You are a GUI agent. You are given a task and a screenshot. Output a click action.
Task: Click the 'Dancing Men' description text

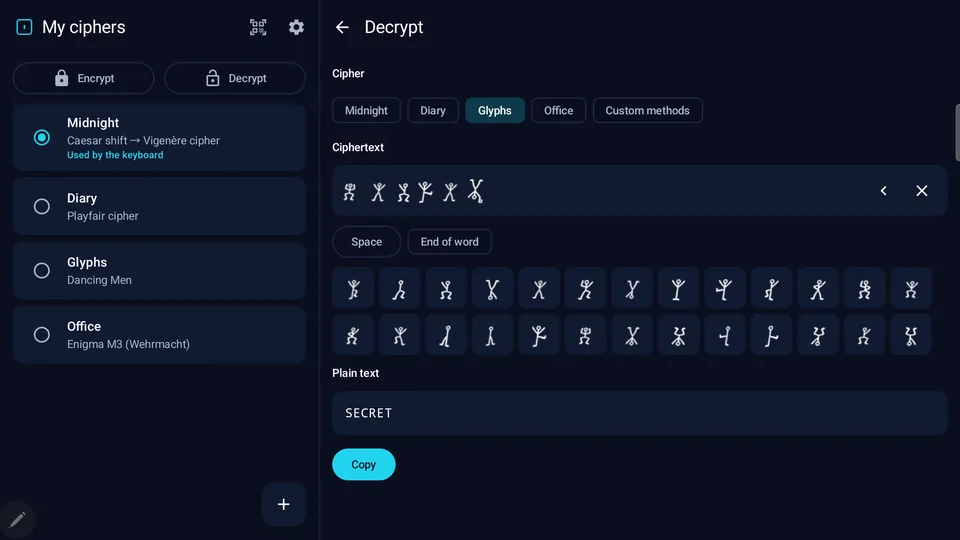coord(99,280)
